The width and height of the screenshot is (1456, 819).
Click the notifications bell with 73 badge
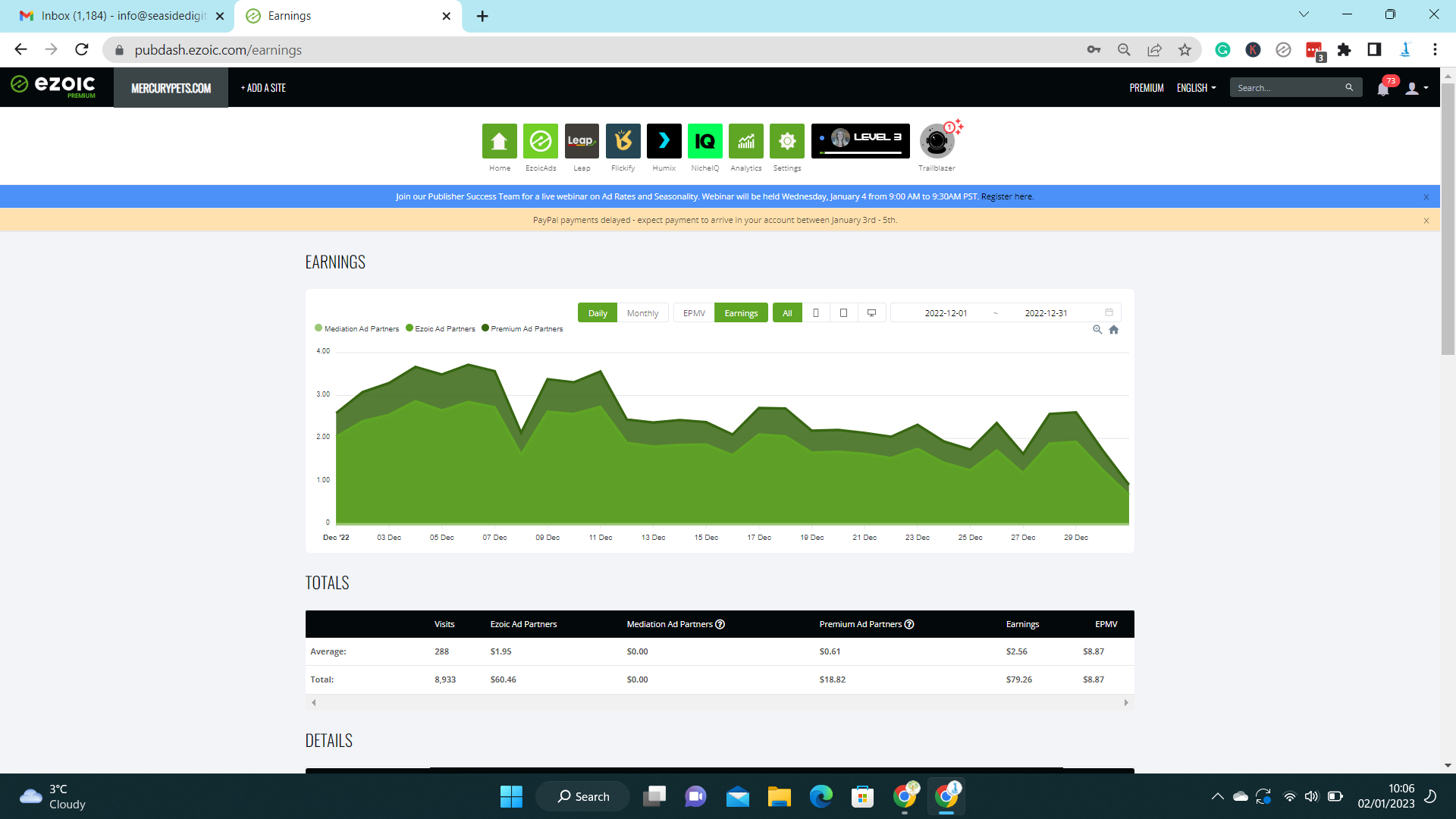coord(1383,89)
